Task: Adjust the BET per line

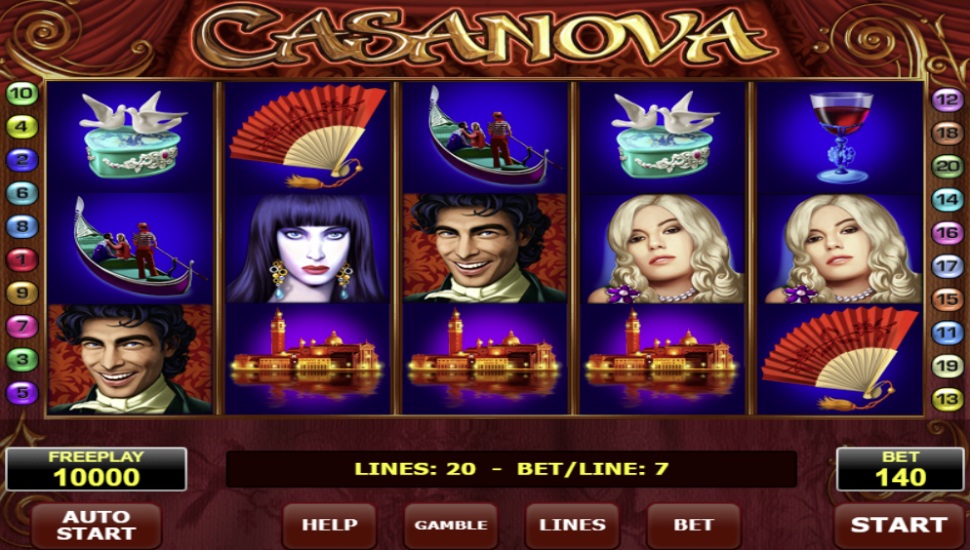Action: click(693, 525)
